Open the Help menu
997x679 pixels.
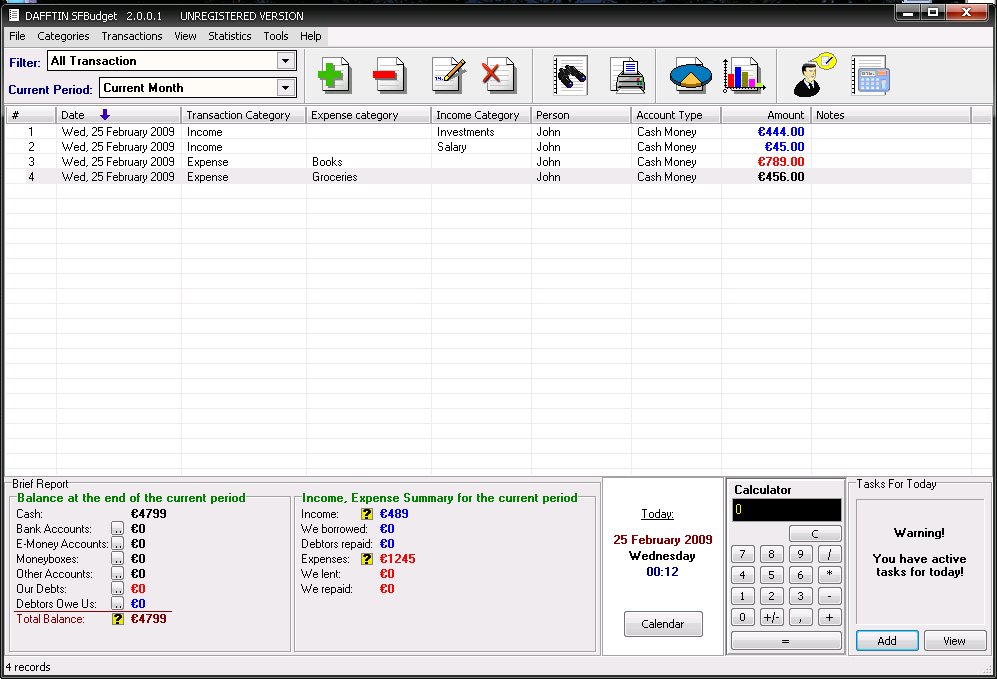click(x=310, y=36)
